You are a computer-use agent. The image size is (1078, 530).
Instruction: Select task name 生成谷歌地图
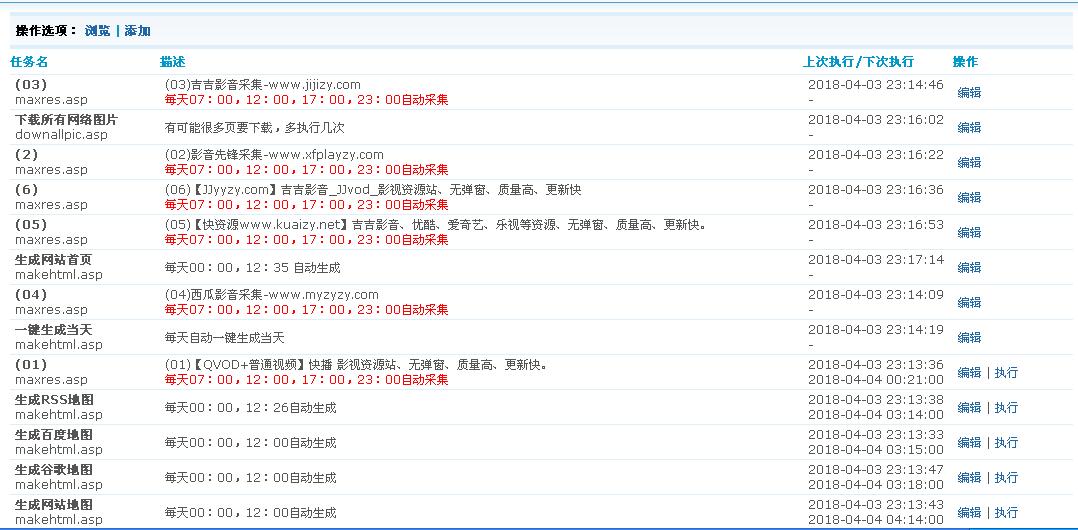pyautogui.click(x=54, y=470)
